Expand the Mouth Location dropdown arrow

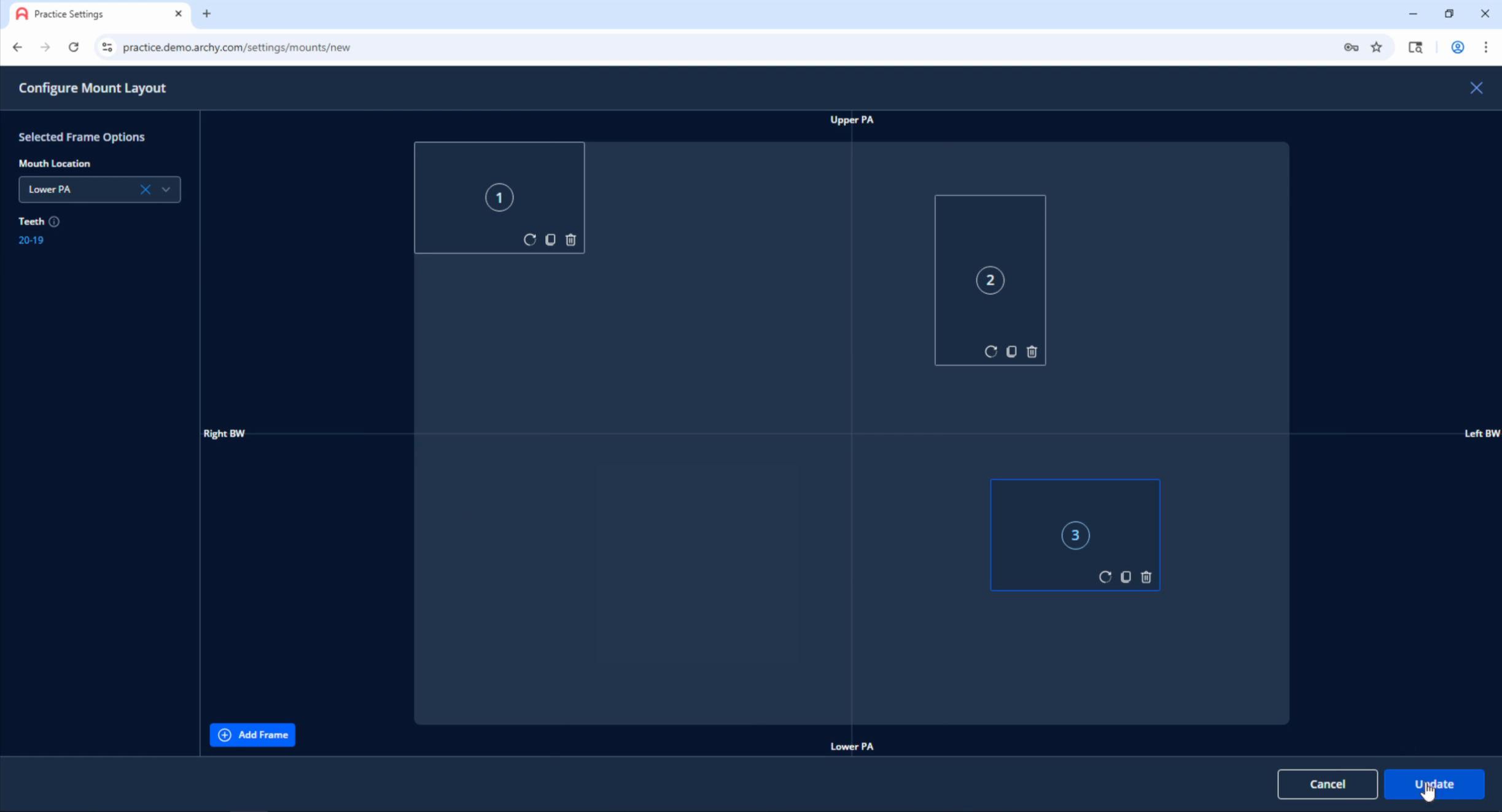[x=166, y=190]
